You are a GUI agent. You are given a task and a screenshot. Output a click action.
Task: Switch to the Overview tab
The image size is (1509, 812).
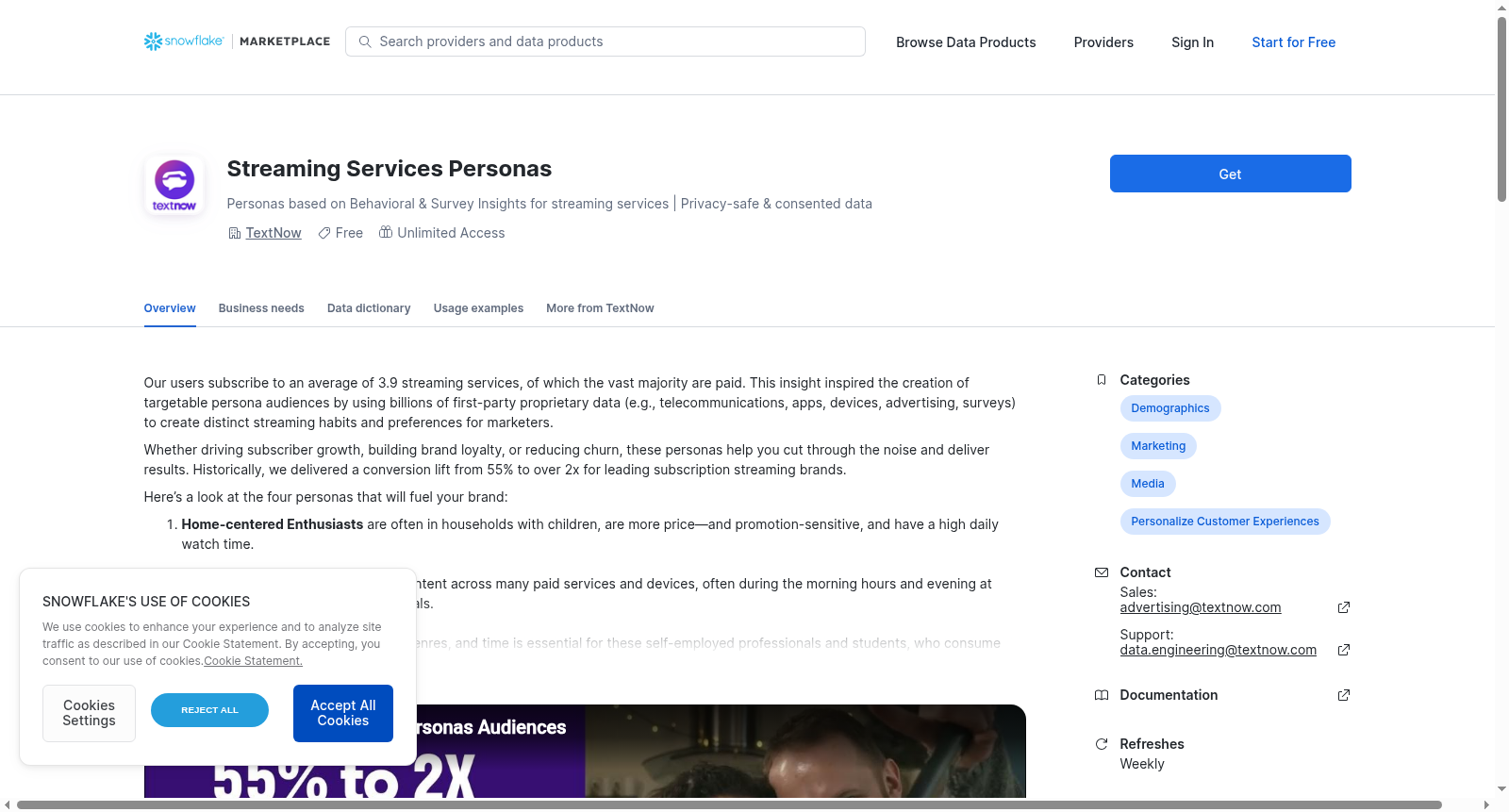[x=170, y=308]
